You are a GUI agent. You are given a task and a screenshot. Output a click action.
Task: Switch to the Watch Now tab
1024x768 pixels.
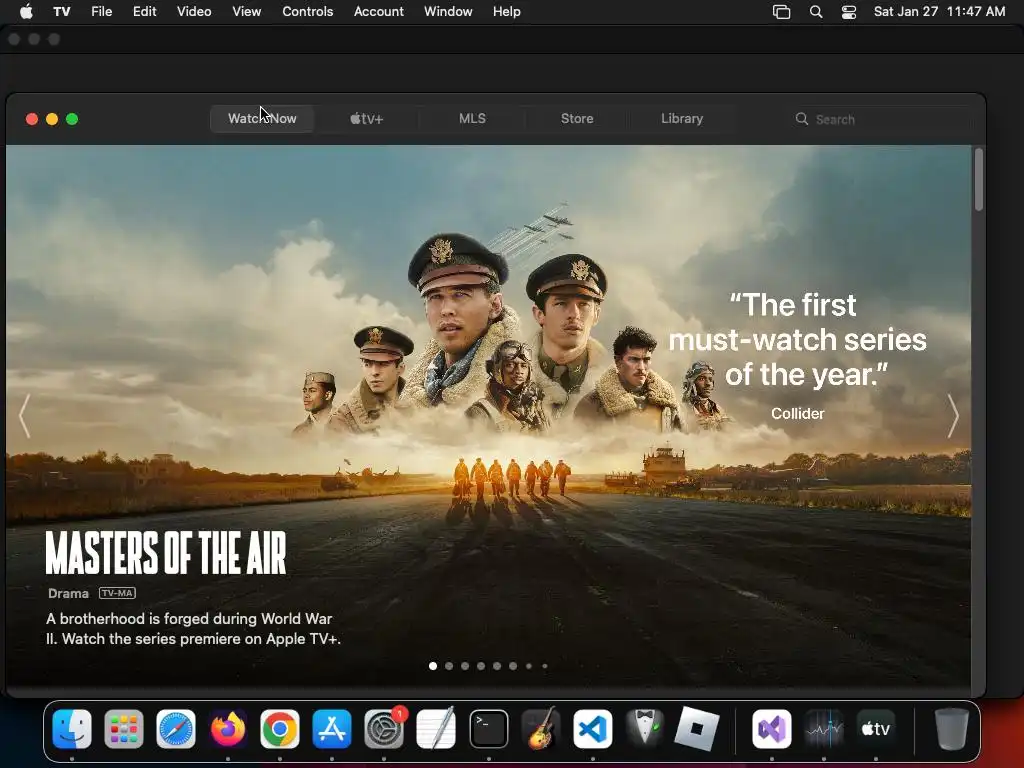pos(262,119)
